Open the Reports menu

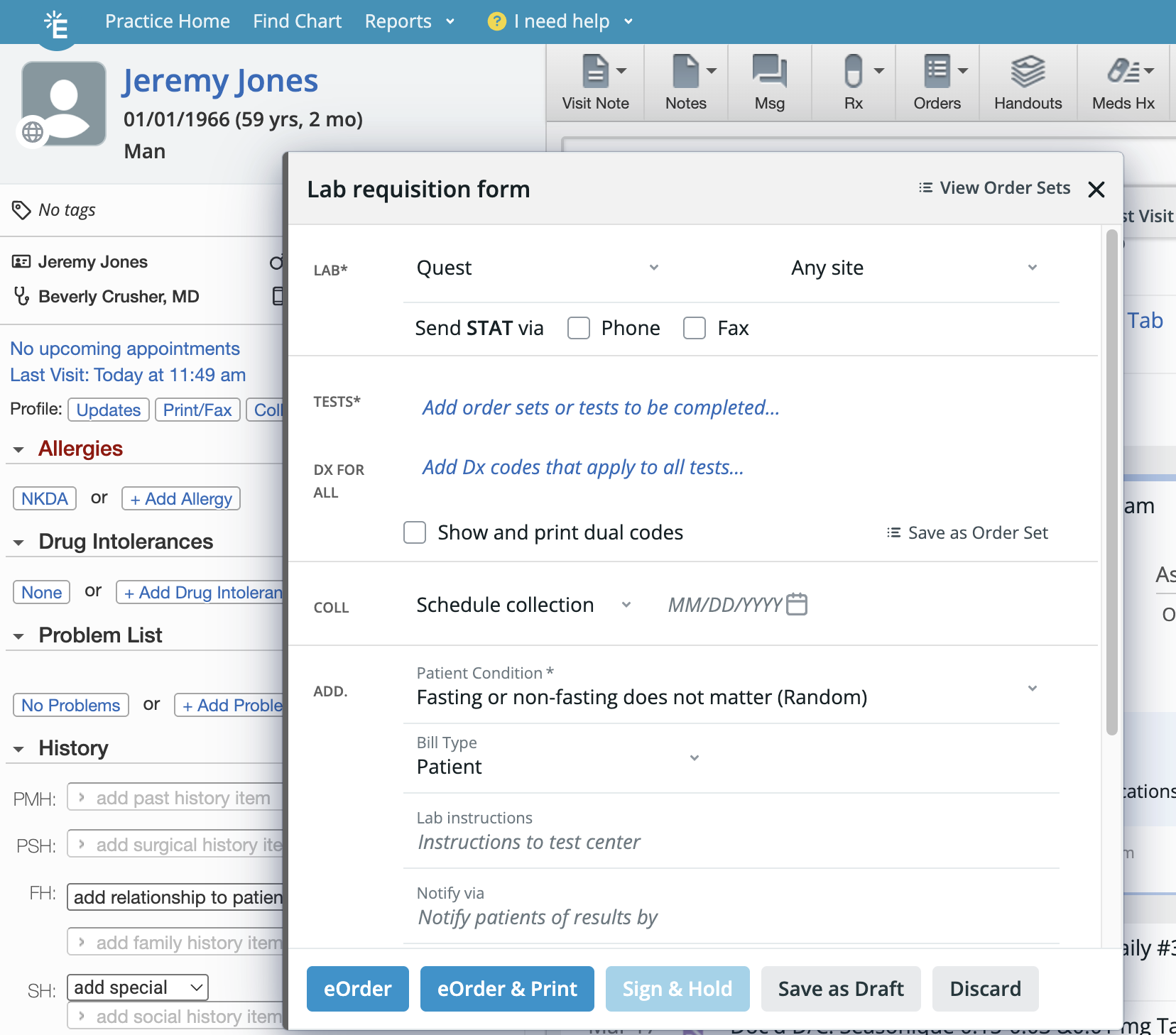point(408,21)
